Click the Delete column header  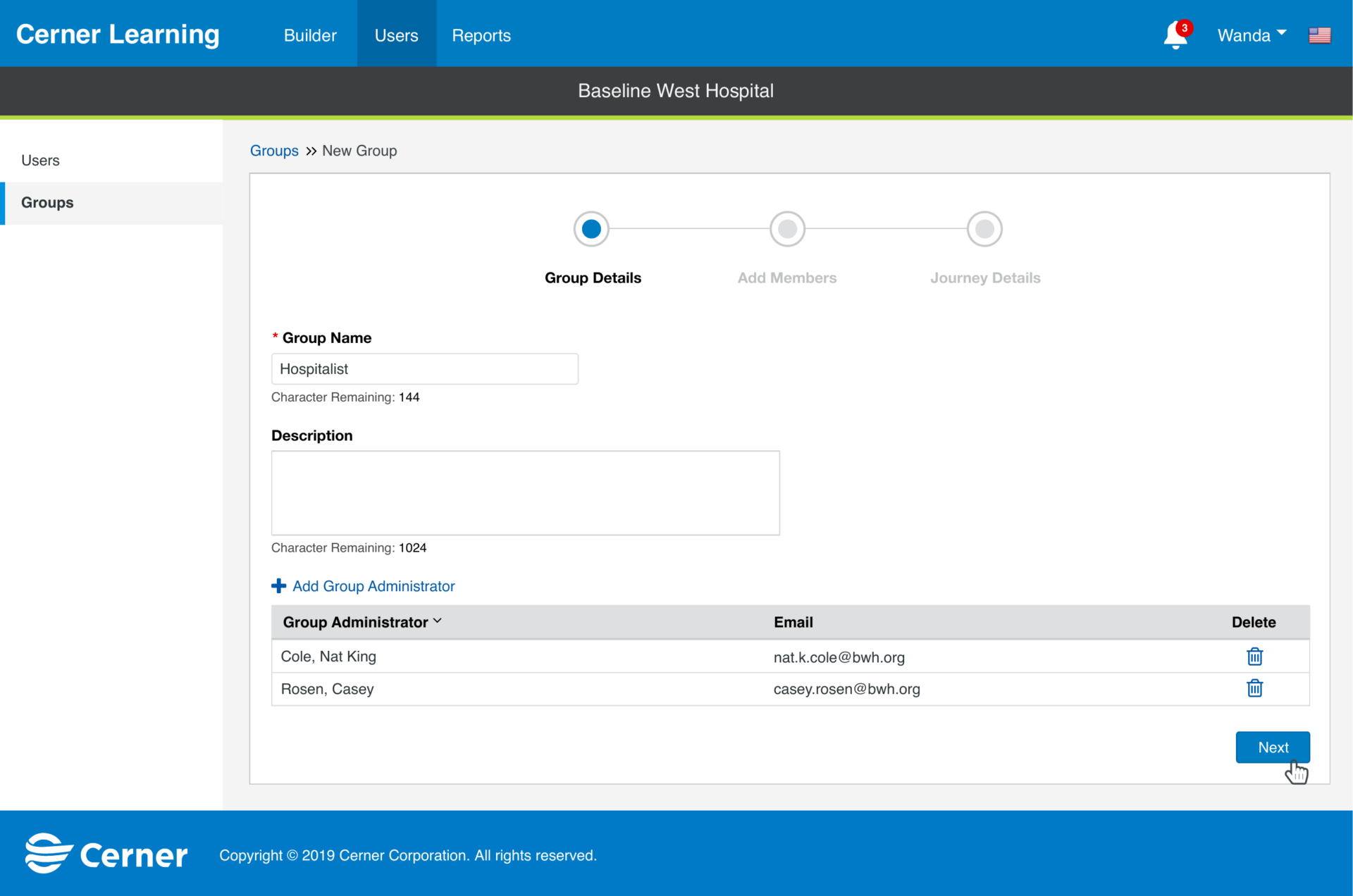click(1254, 622)
